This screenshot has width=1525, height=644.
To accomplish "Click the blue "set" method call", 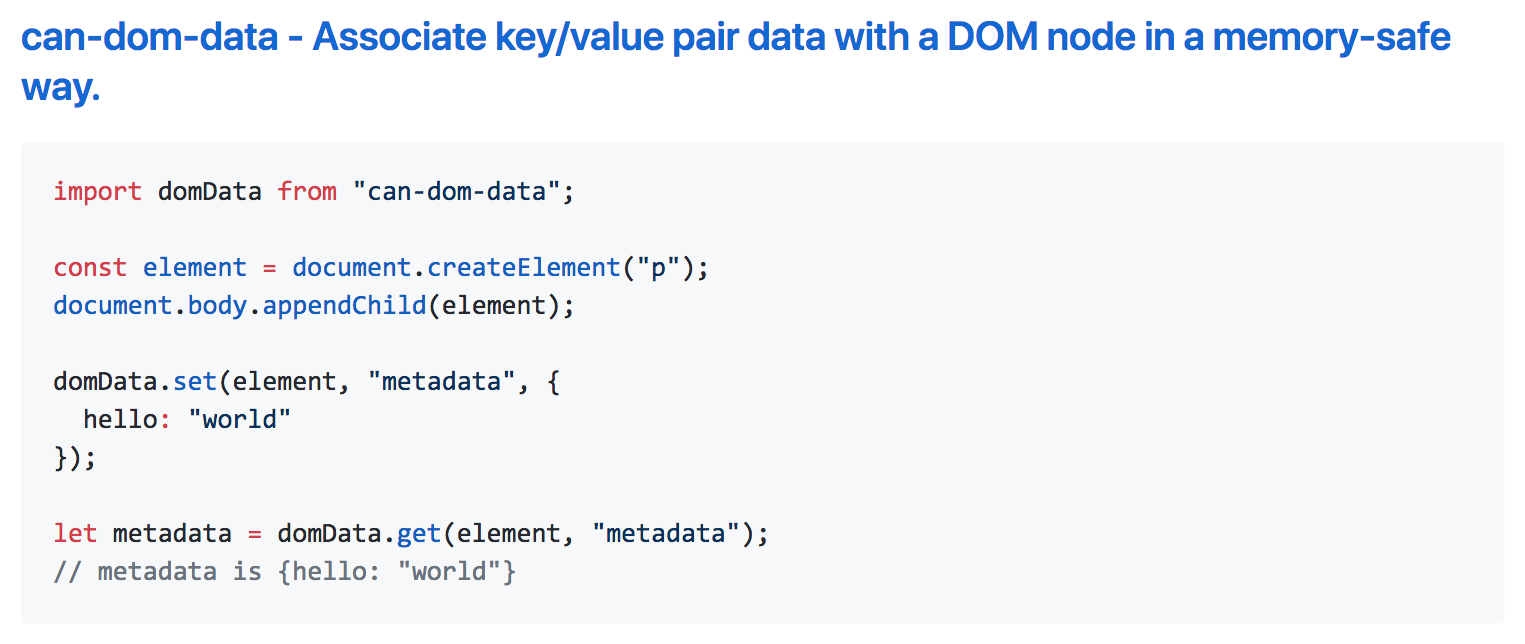I will 195,381.
